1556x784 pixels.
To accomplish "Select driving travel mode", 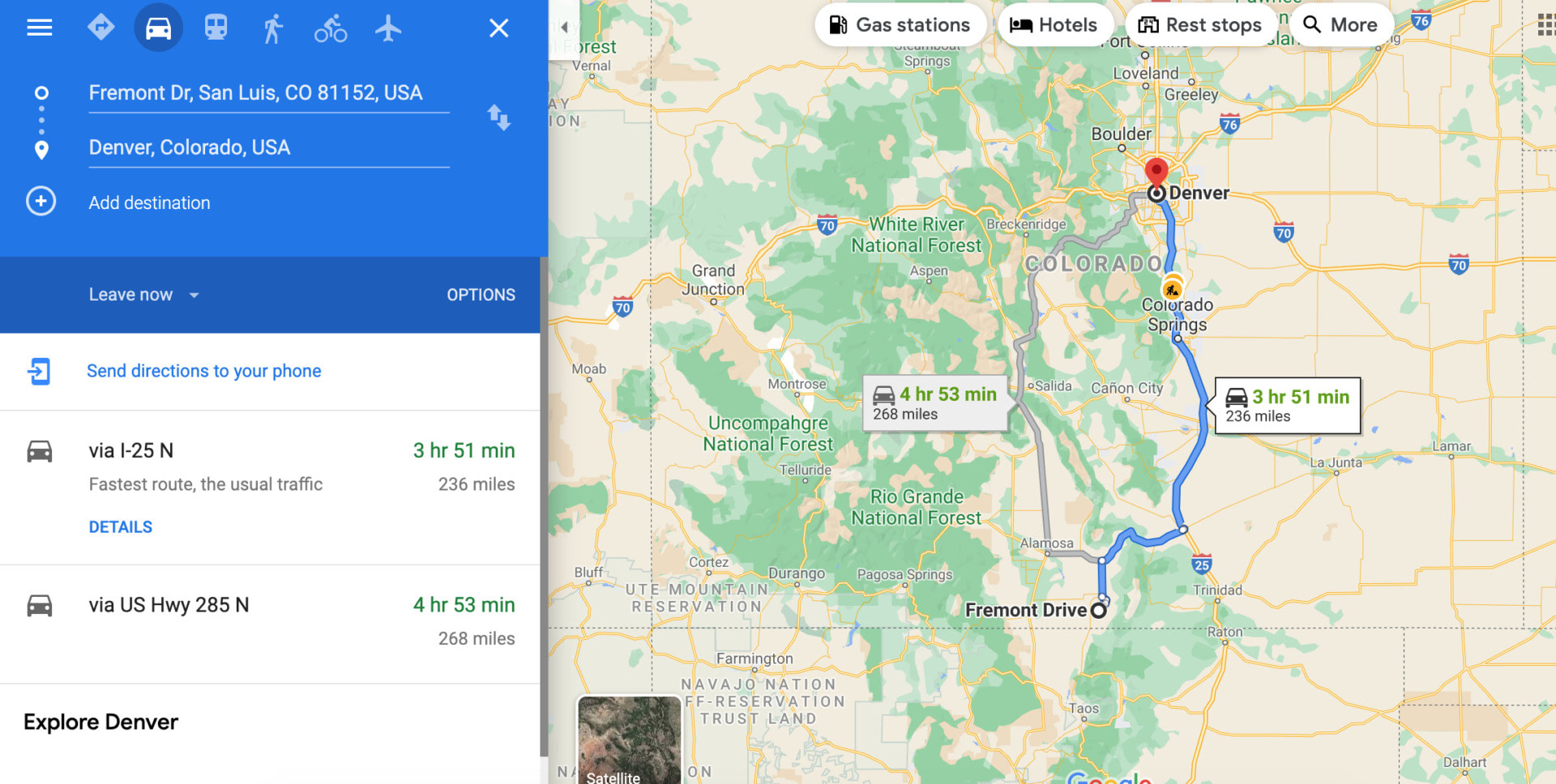I will click(158, 28).
